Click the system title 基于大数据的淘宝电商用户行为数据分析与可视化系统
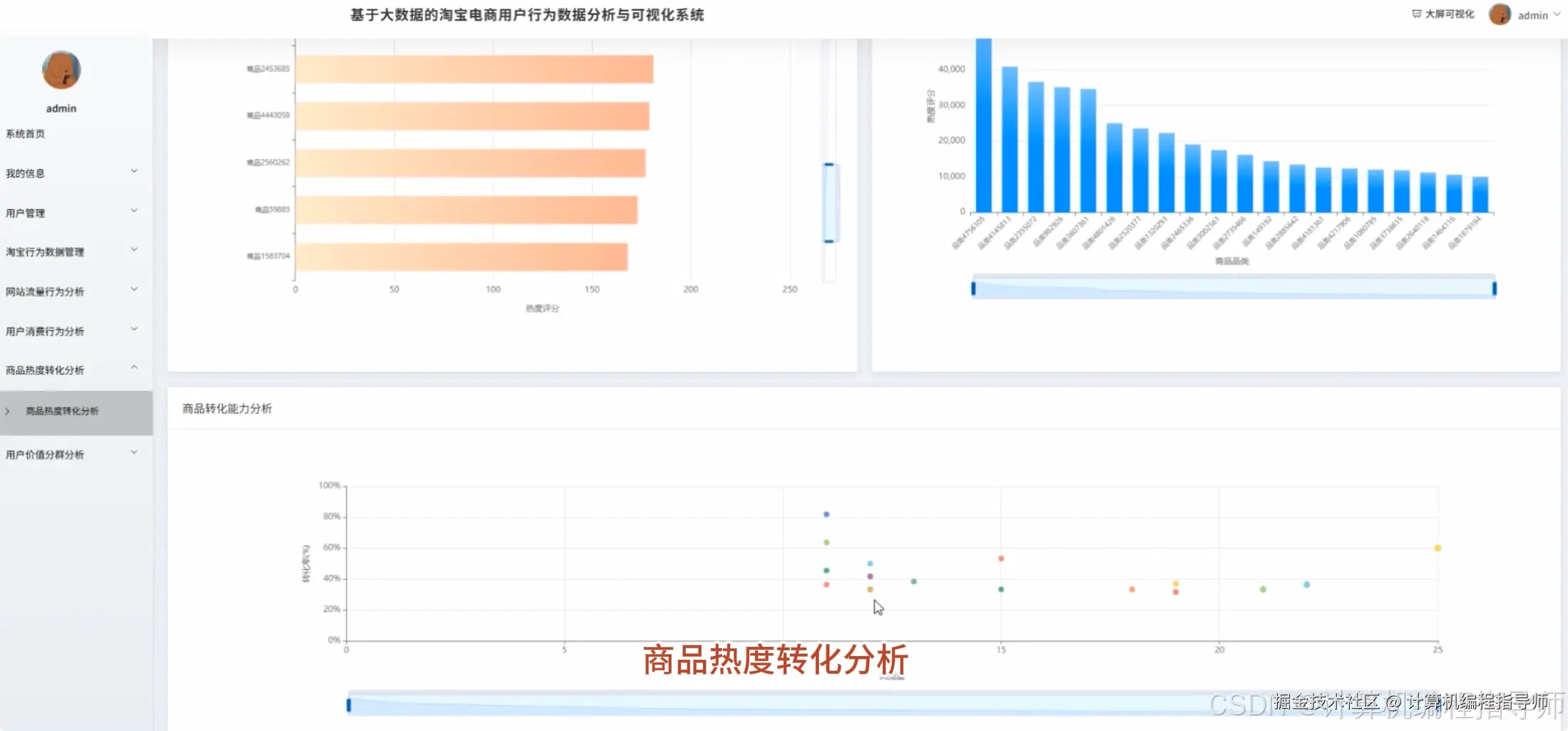The height and width of the screenshot is (731, 1568). point(526,14)
